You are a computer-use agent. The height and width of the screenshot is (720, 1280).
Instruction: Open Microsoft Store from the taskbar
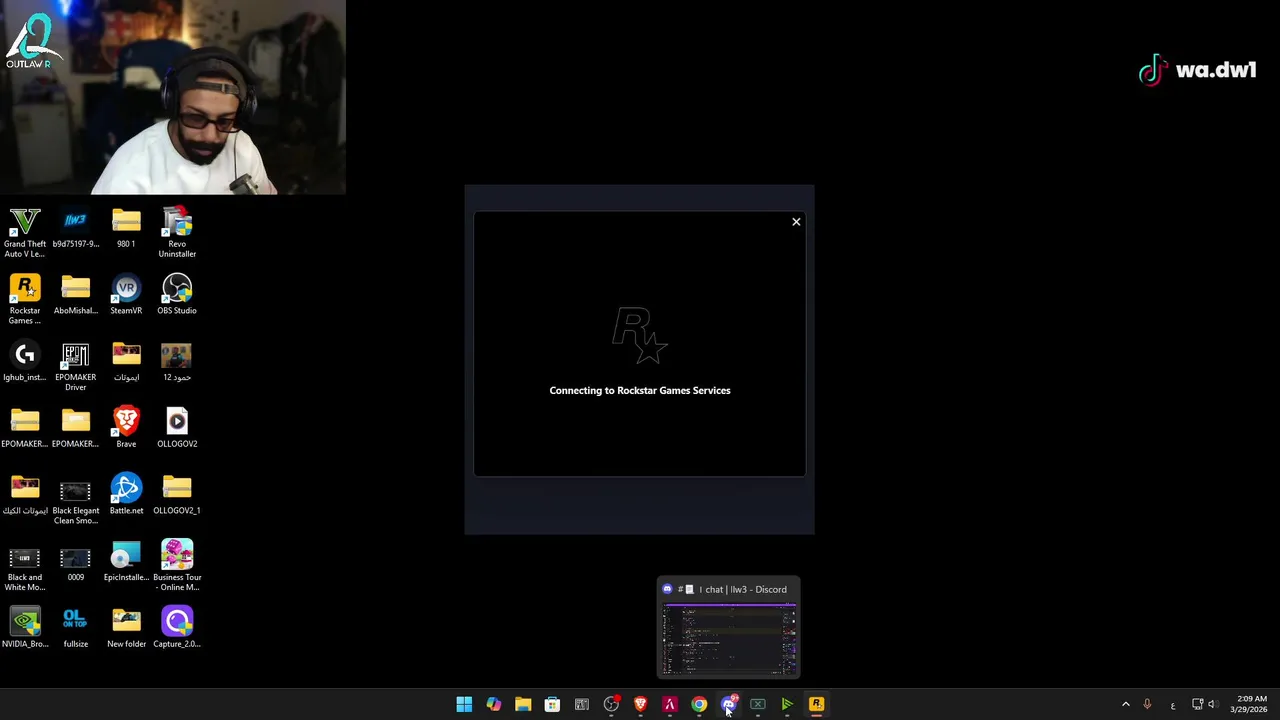(x=552, y=704)
